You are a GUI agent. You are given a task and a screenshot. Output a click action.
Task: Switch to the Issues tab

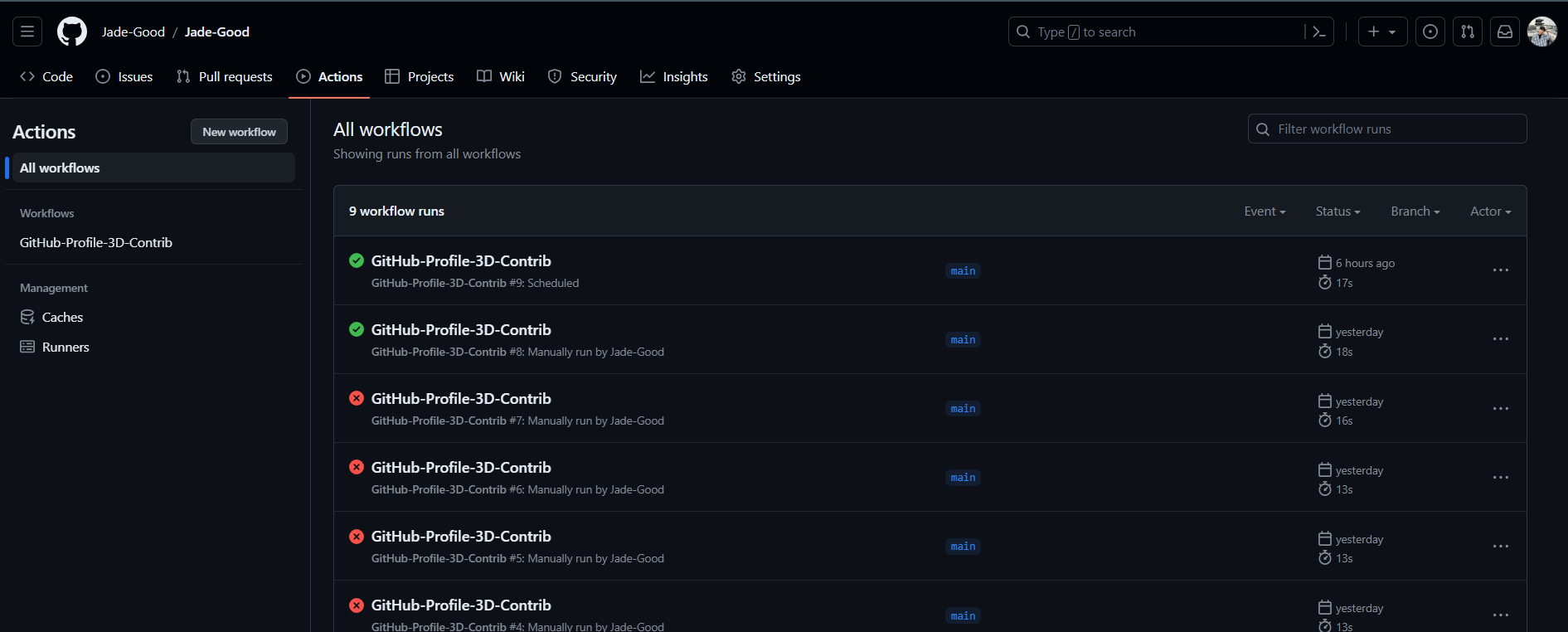pyautogui.click(x=124, y=76)
